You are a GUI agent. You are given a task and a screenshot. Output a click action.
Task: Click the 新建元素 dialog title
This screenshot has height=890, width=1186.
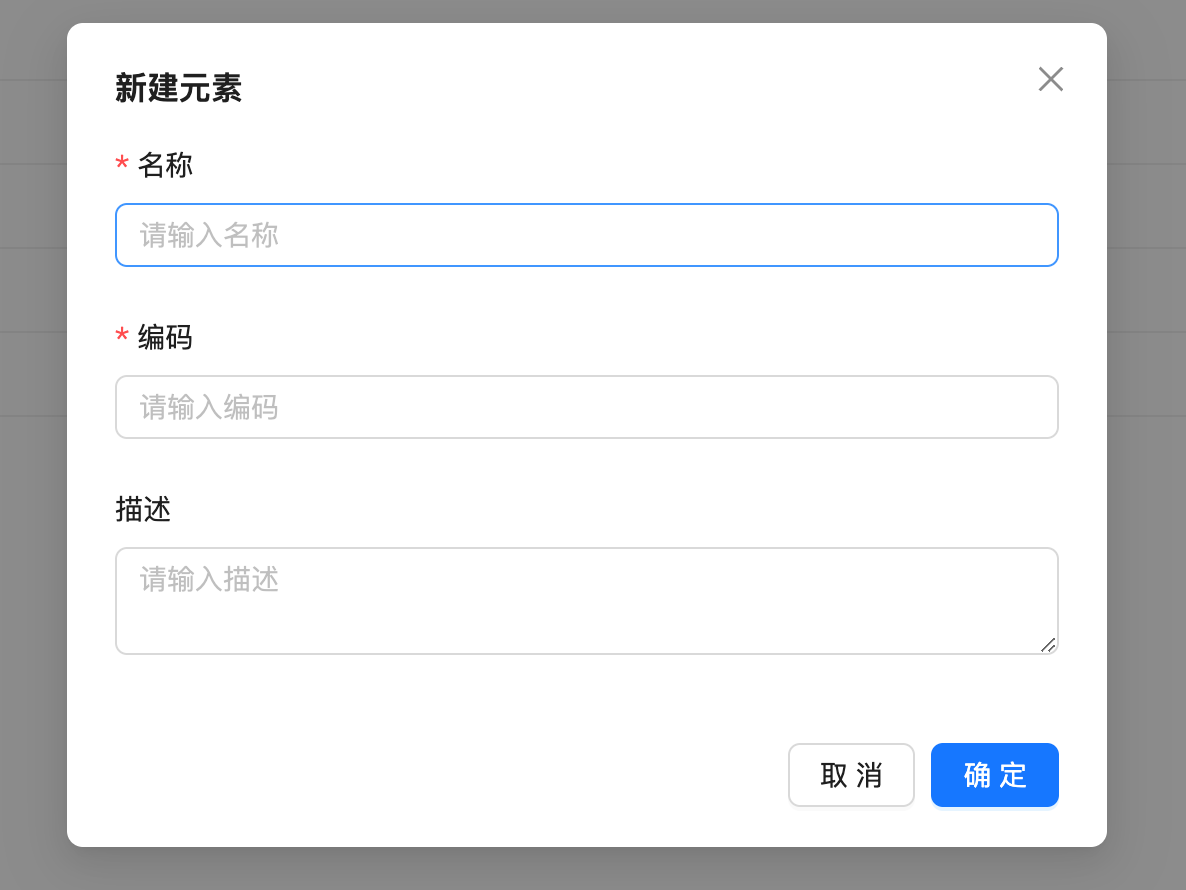[x=177, y=88]
